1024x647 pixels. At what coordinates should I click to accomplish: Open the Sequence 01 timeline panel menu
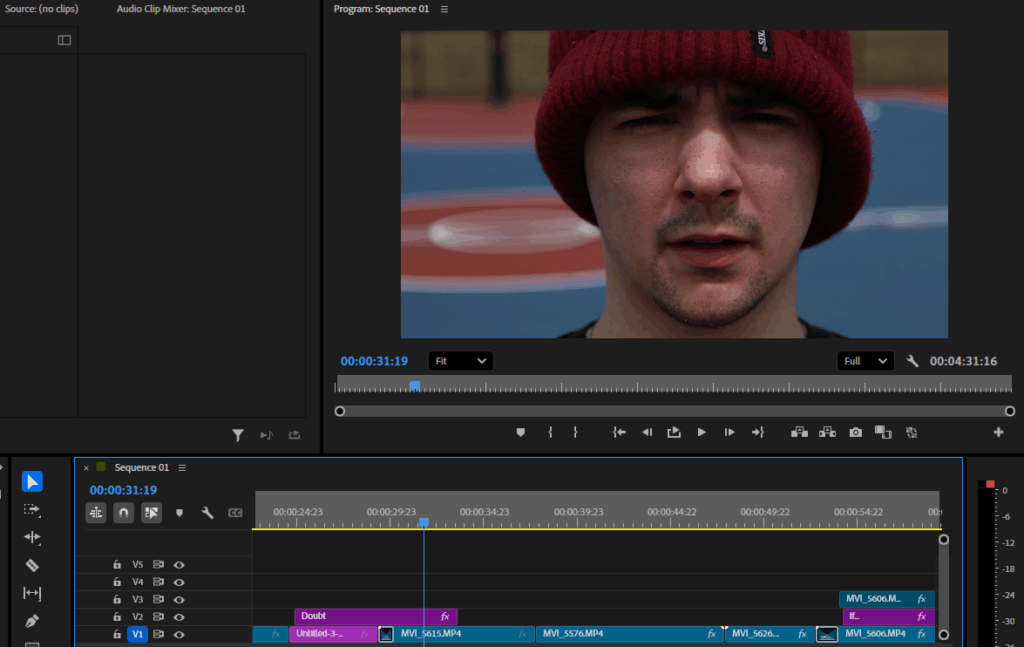coord(182,467)
